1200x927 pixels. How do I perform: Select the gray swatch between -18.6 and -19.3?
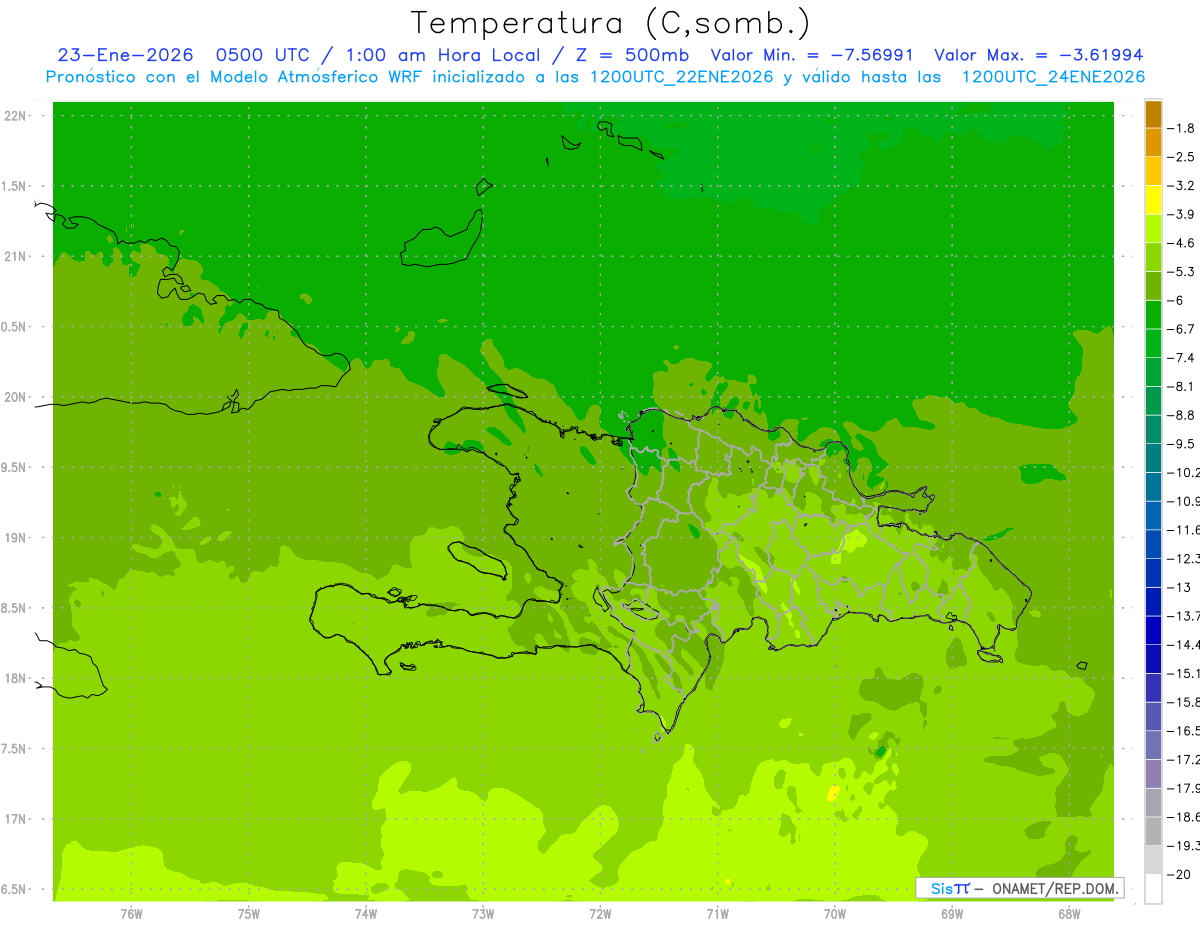(x=1153, y=831)
